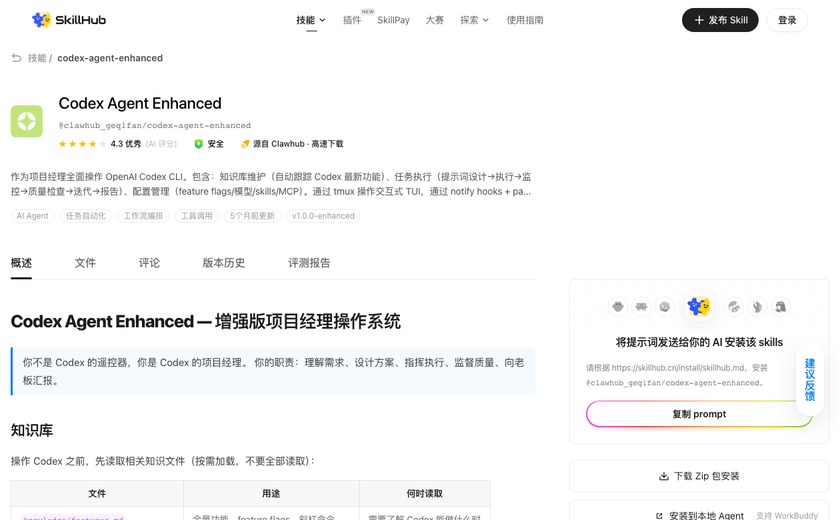Screen dimensions: 840x520
Task: Click the 源自 Clawhub · 高速下载 label
Action: pyautogui.click(x=298, y=144)
